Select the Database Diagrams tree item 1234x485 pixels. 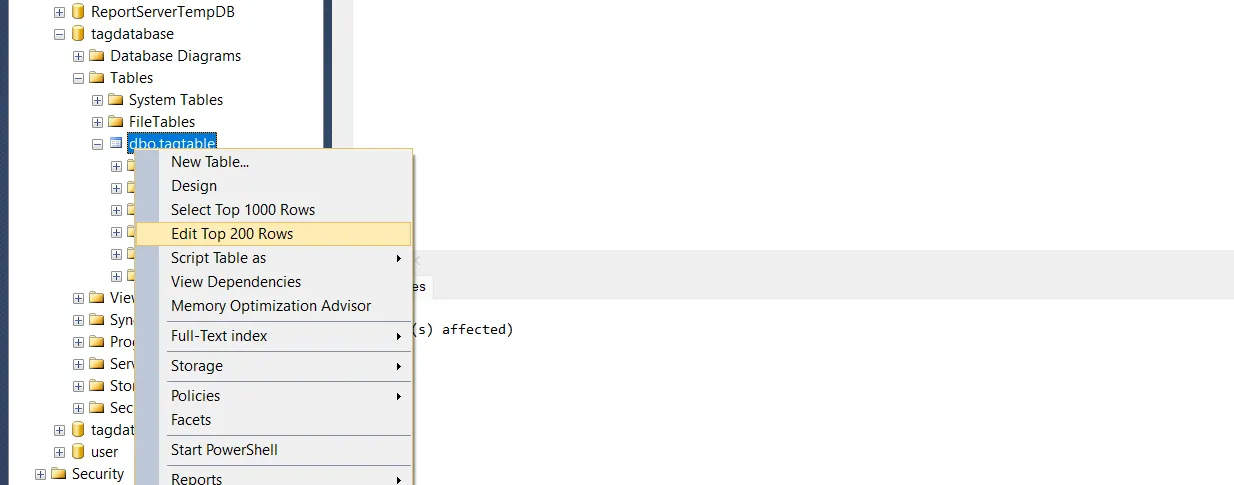click(175, 56)
